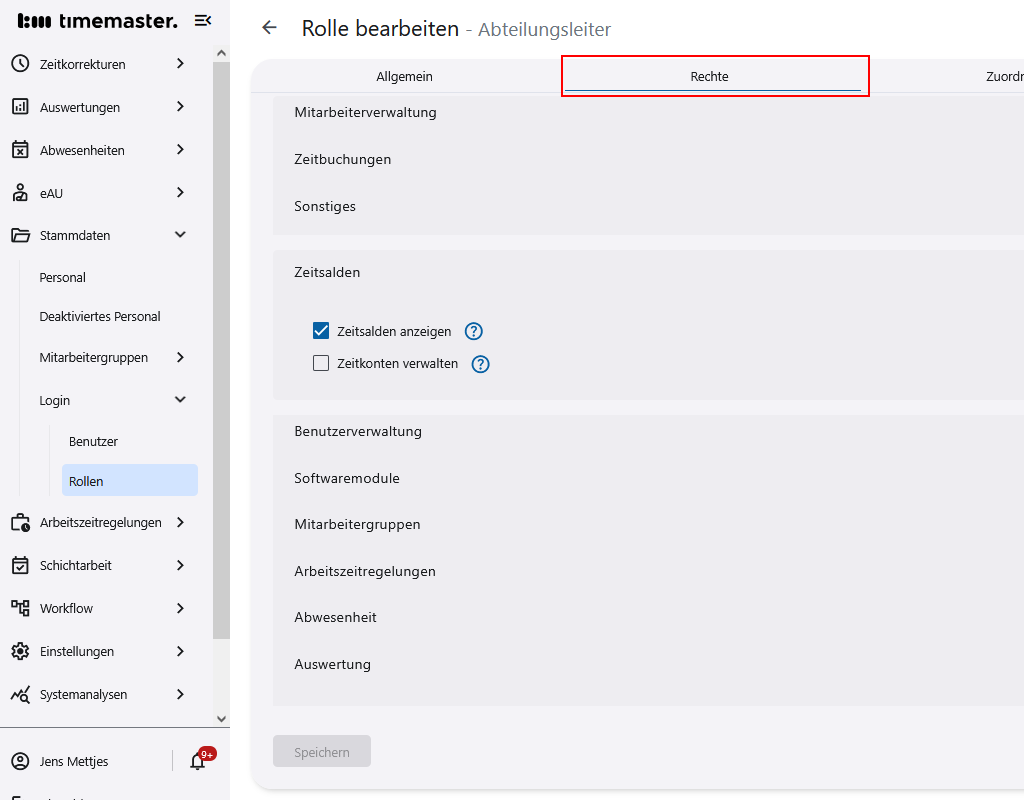The image size is (1024, 800).
Task: Expand the Abwesenheiten menu chevron
Action: [x=180, y=150]
